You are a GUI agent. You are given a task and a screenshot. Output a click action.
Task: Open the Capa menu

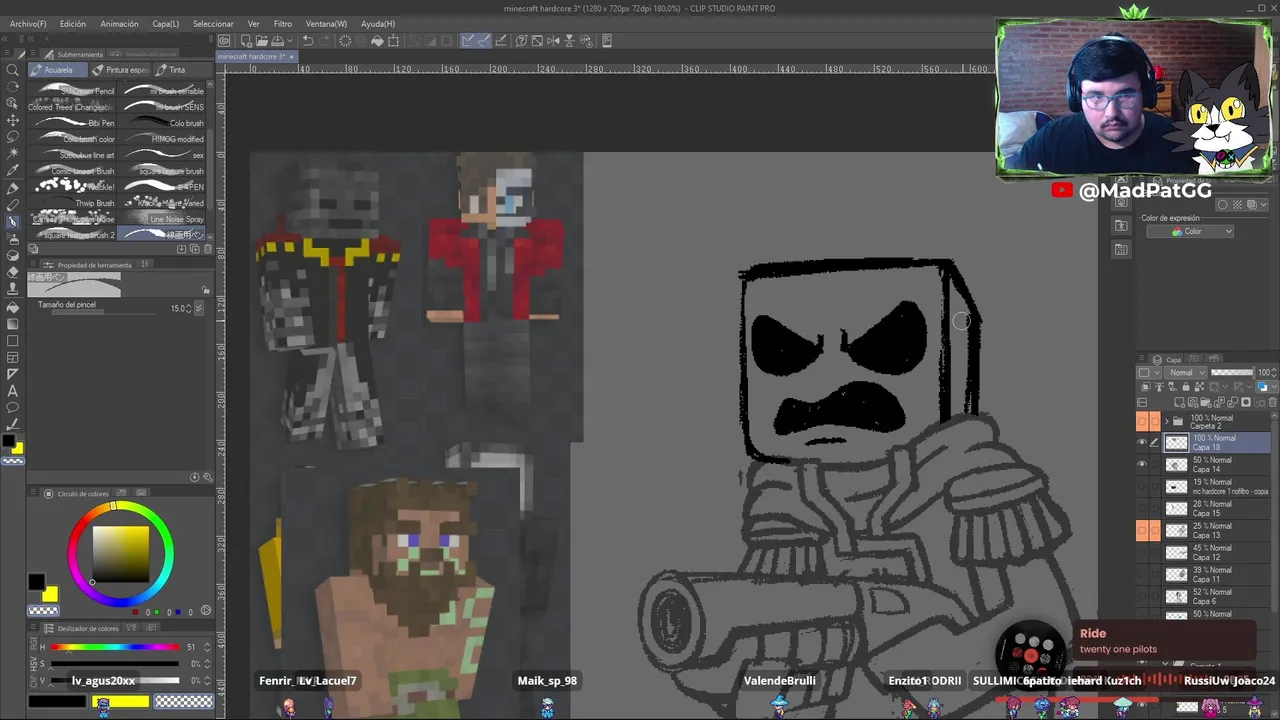[x=166, y=24]
